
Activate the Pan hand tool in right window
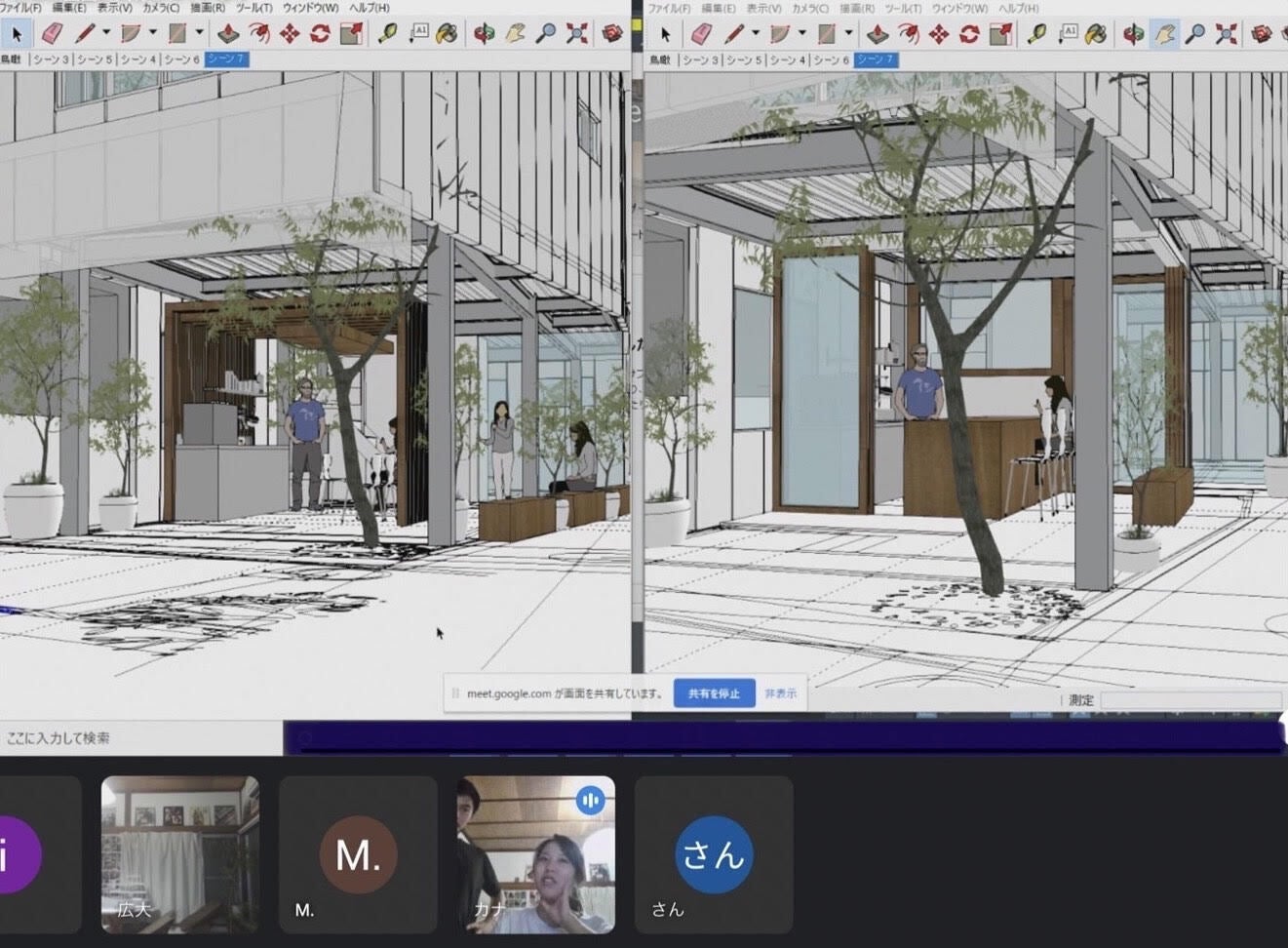tap(1164, 35)
